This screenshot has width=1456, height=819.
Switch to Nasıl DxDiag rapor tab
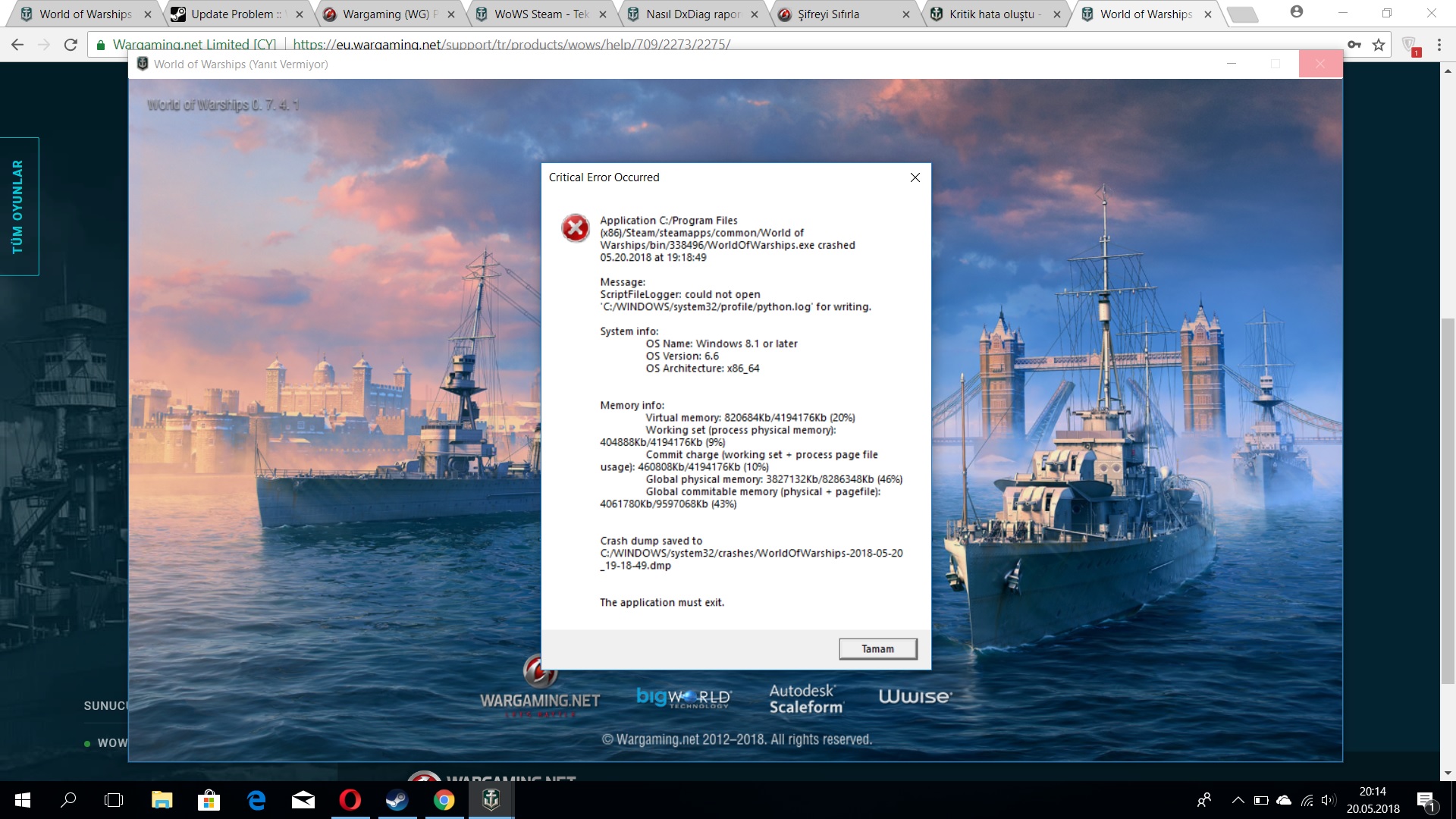[692, 14]
